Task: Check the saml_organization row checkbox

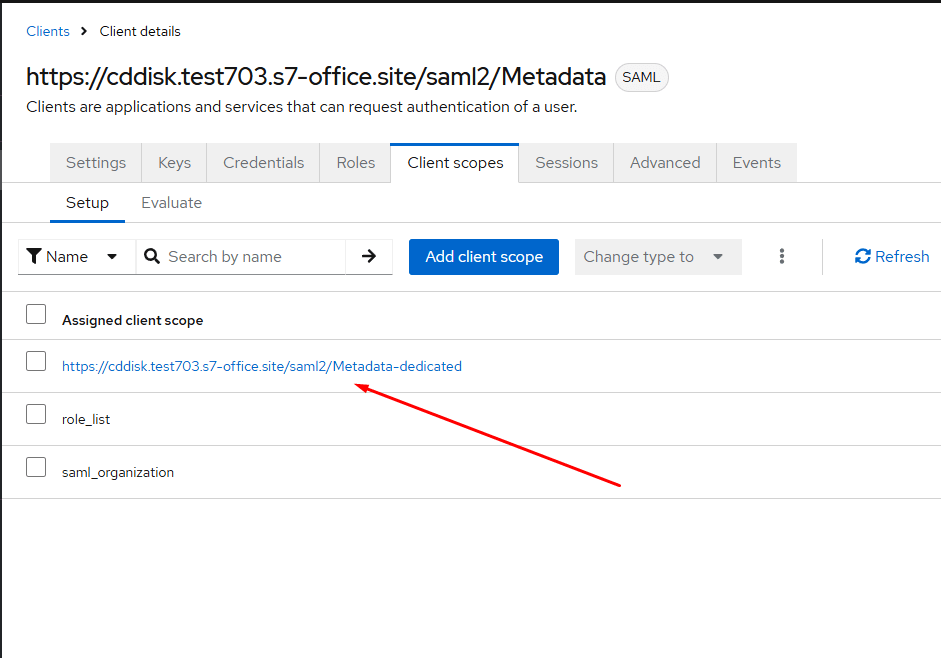Action: 36,466
